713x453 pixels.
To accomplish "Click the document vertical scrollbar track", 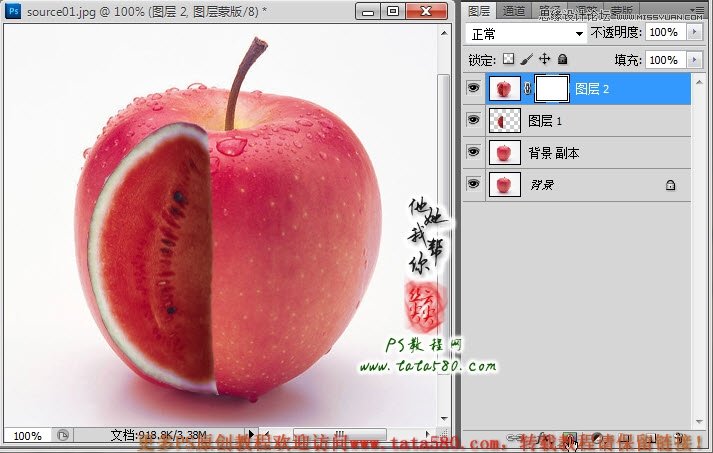I will tap(444, 227).
